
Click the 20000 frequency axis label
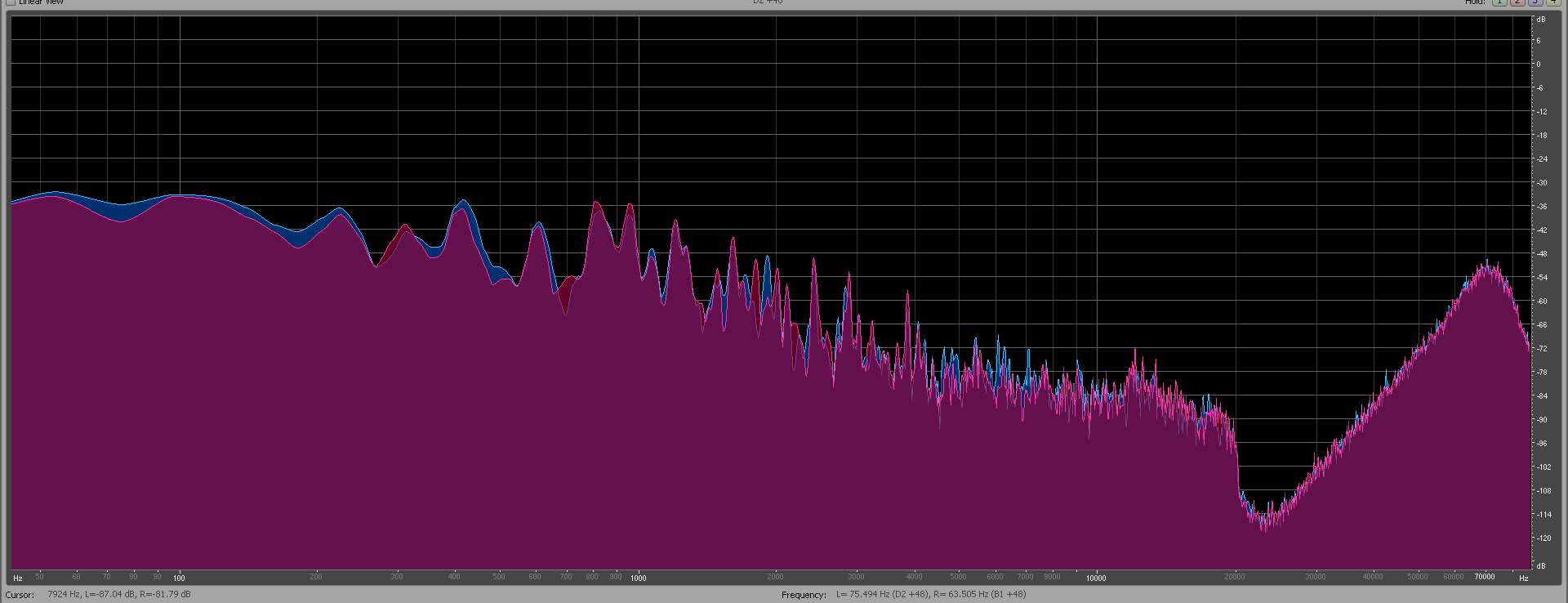1234,577
